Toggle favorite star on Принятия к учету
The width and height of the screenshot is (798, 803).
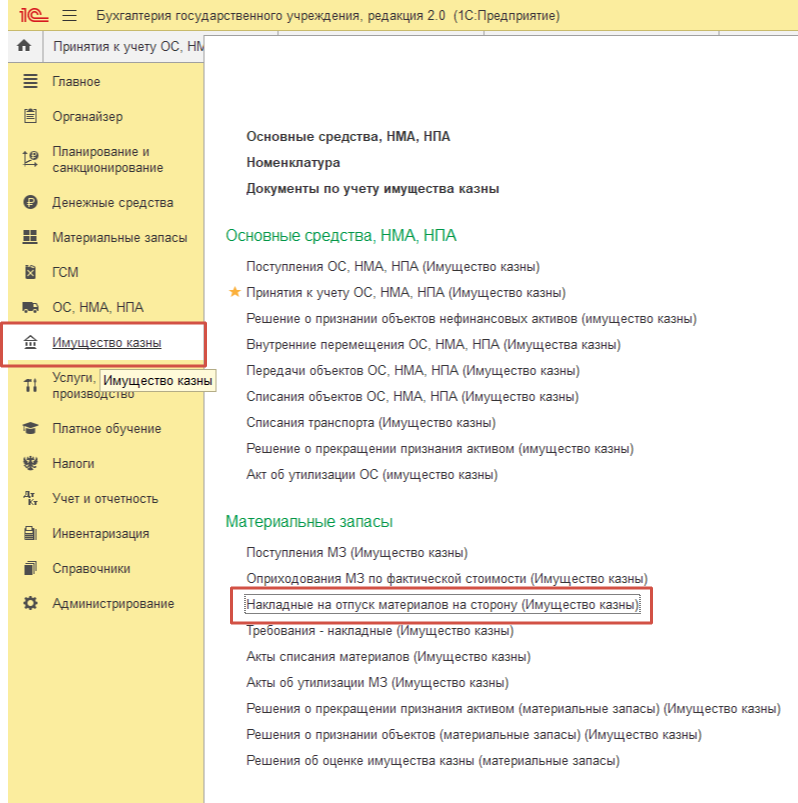235,292
